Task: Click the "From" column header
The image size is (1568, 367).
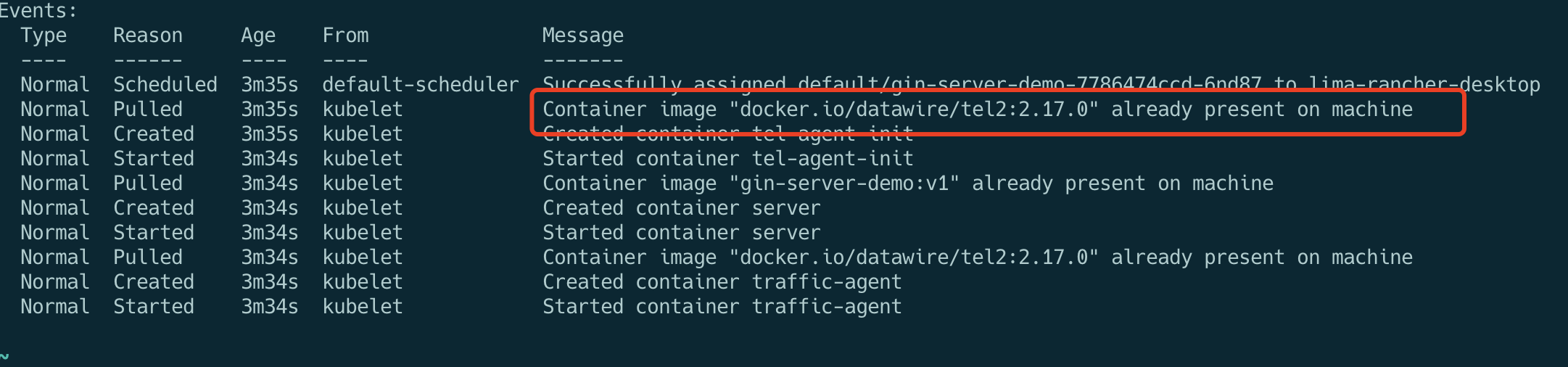Action: click(x=345, y=36)
